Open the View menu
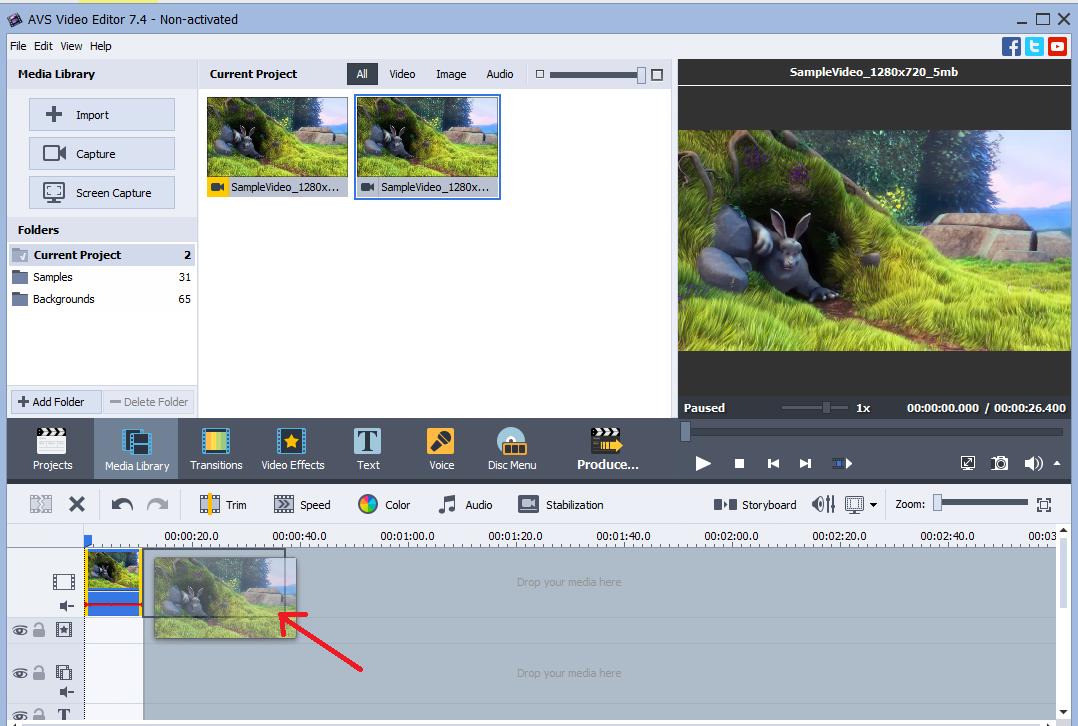Screen dimensions: 1078x726 (x=71, y=46)
